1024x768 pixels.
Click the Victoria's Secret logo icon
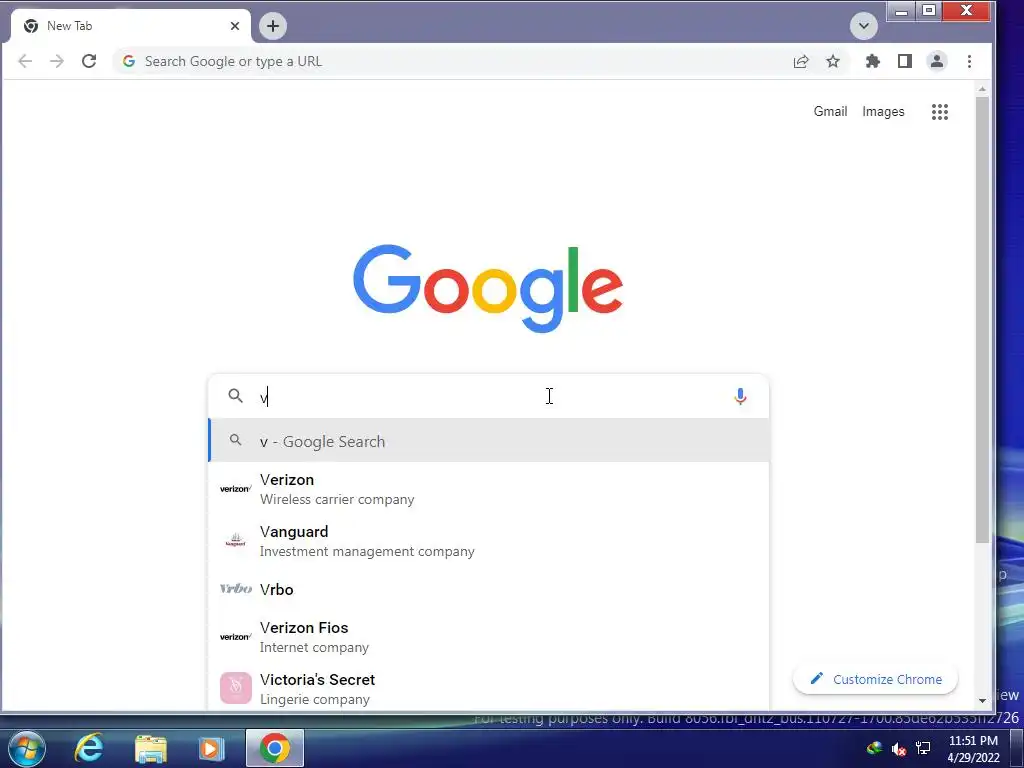pyautogui.click(x=236, y=688)
